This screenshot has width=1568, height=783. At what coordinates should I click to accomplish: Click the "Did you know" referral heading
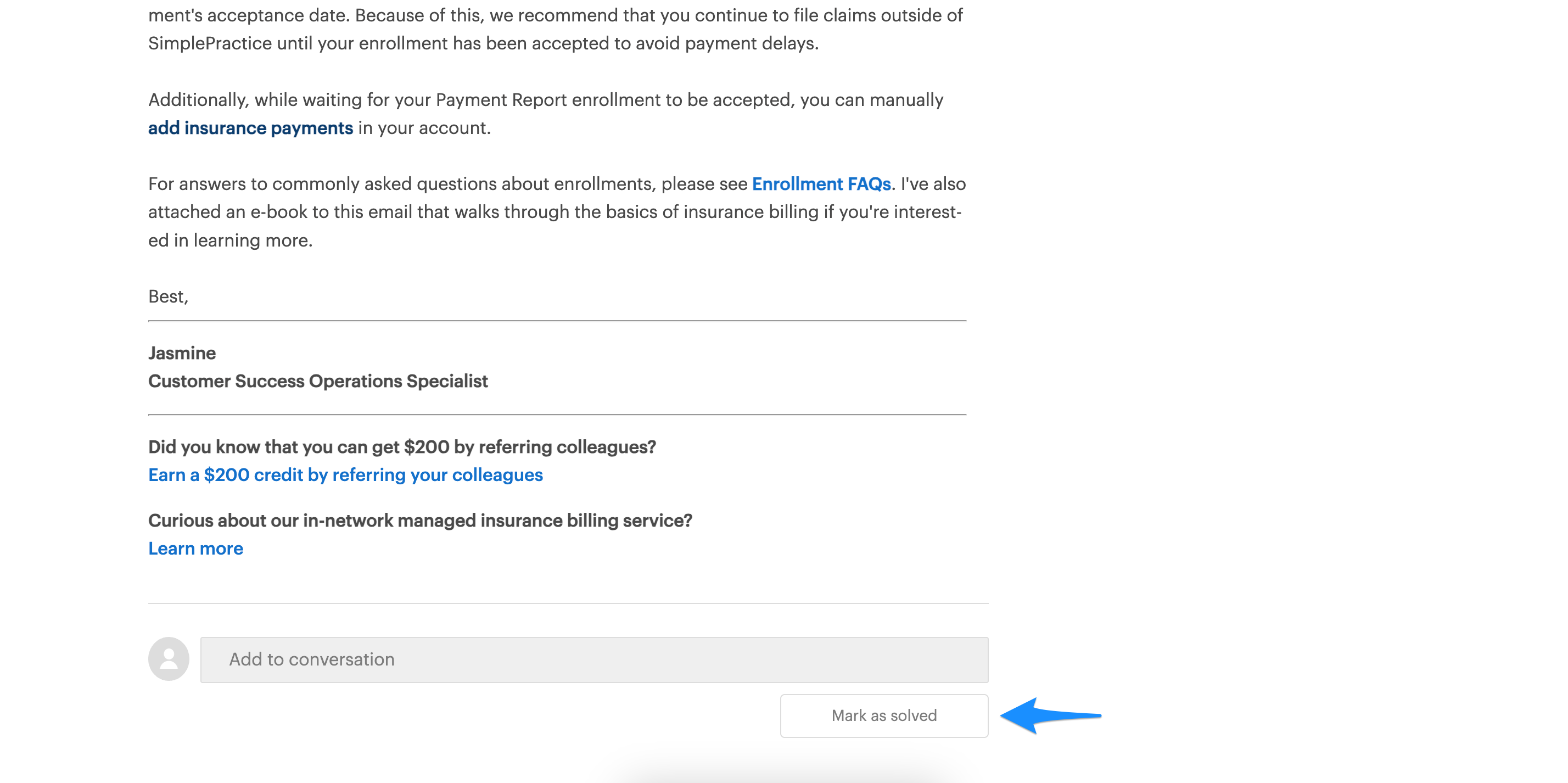pyautogui.click(x=402, y=447)
